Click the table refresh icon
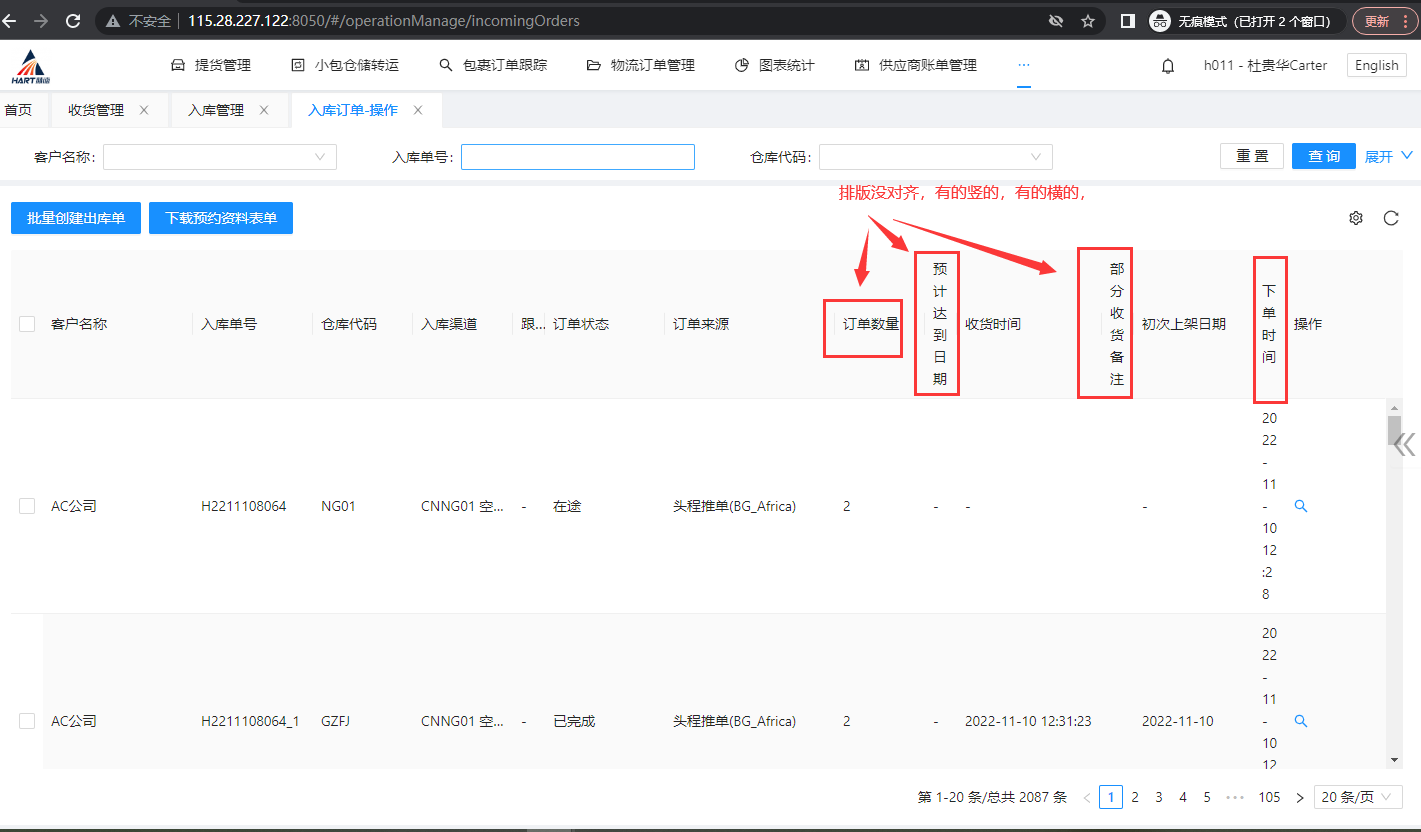The image size is (1421, 832). [1391, 218]
